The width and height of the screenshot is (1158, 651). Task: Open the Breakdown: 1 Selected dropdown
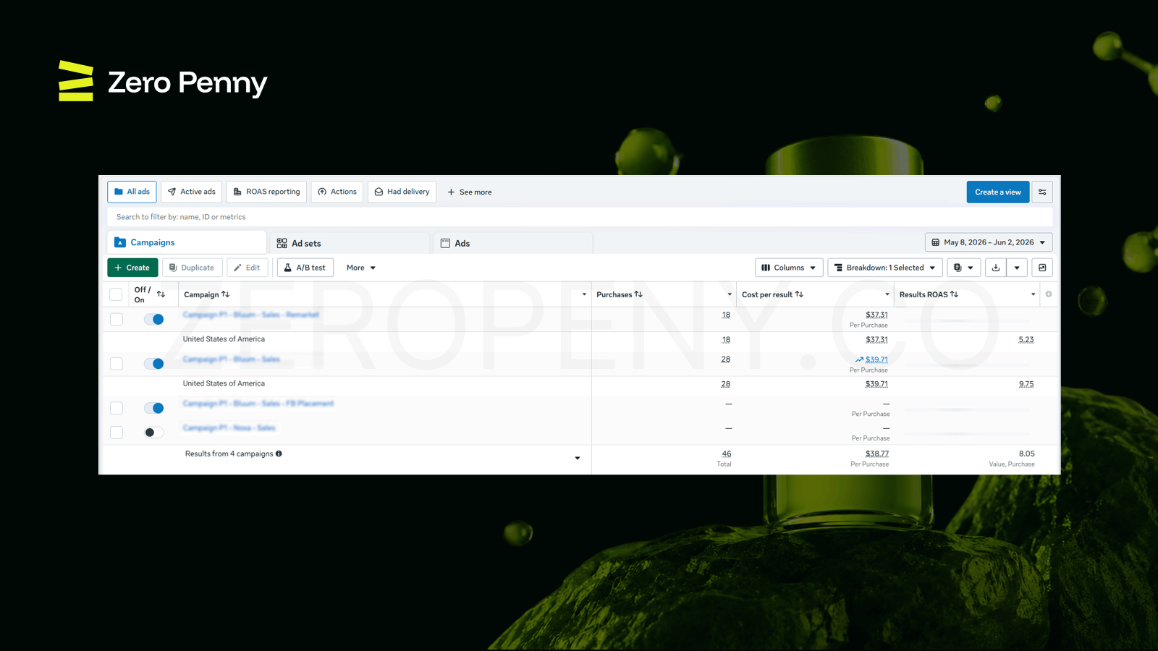[x=885, y=267]
